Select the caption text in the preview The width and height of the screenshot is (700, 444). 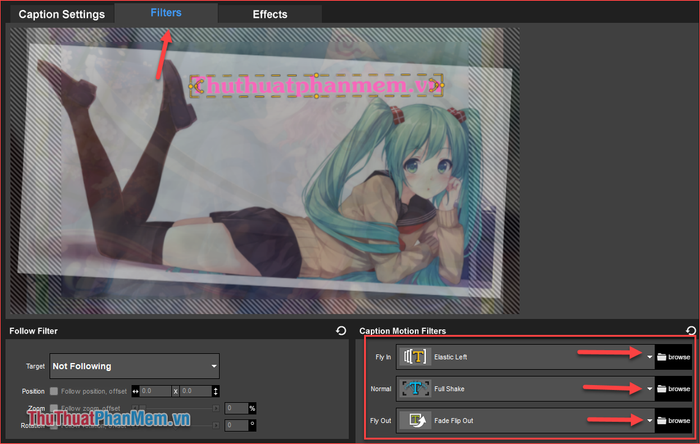(x=316, y=85)
